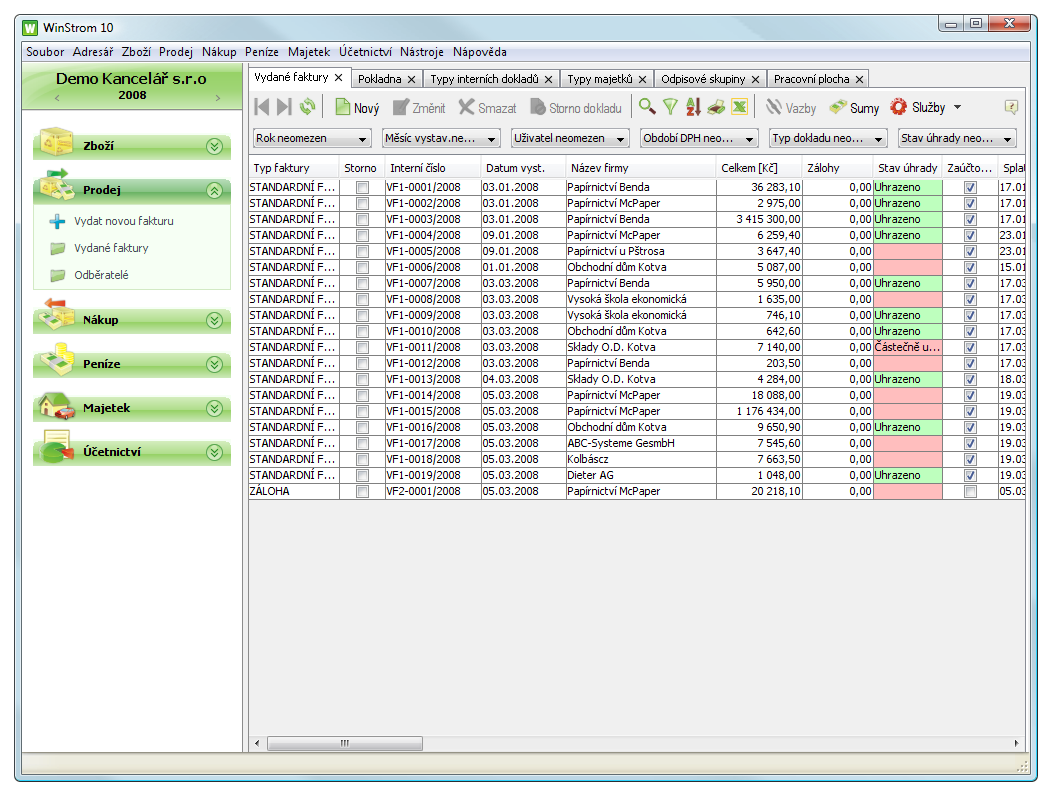The width and height of the screenshot is (1056, 800).
Task: Open Odběratelé in the sidebar
Action: coord(101,275)
